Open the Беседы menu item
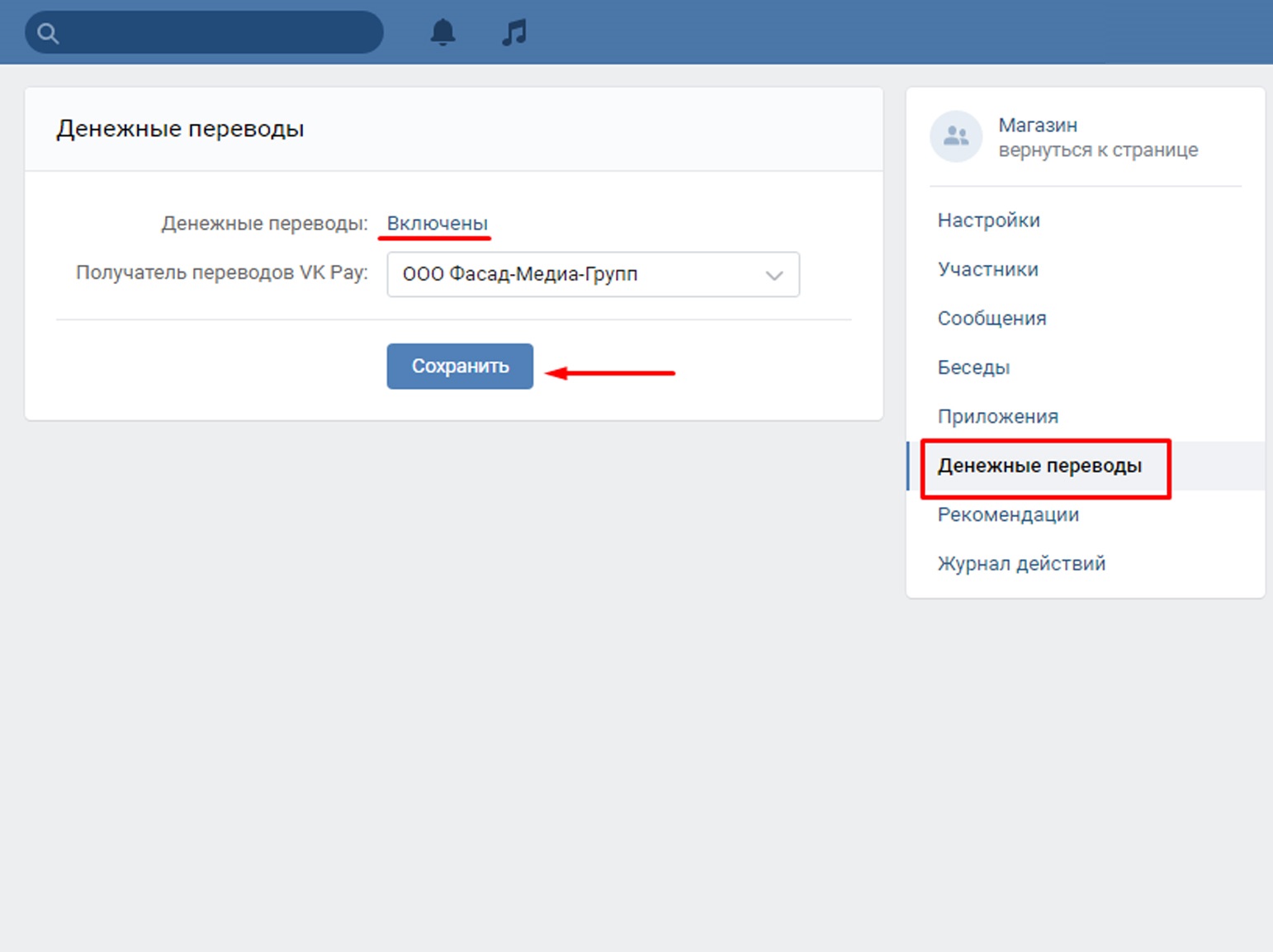The height and width of the screenshot is (952, 1273). (x=973, y=367)
